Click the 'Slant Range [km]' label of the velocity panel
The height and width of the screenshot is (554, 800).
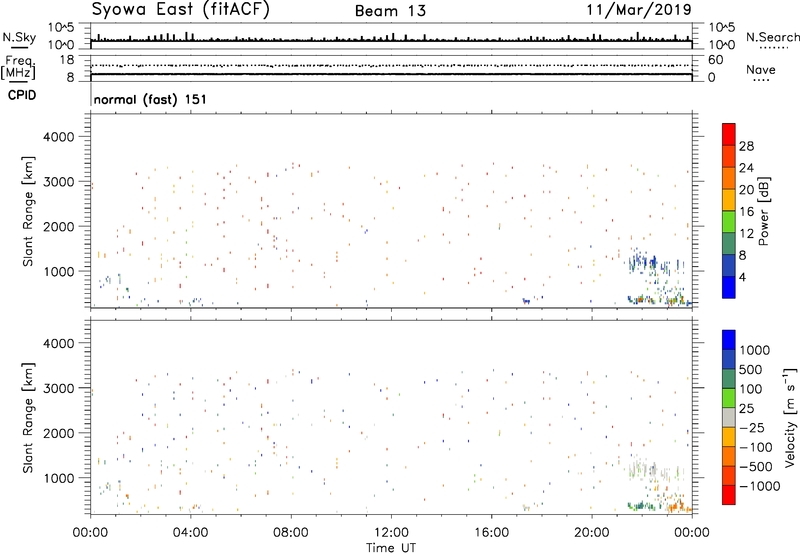(x=28, y=417)
